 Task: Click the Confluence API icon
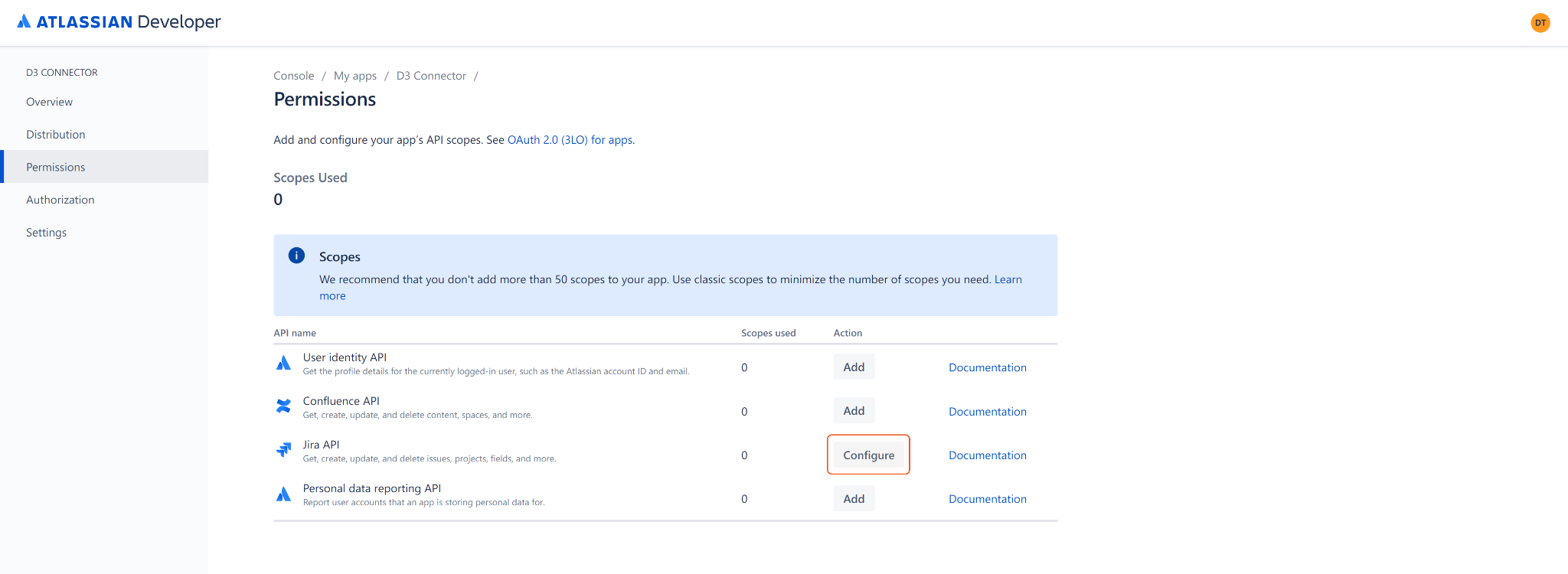tap(283, 406)
